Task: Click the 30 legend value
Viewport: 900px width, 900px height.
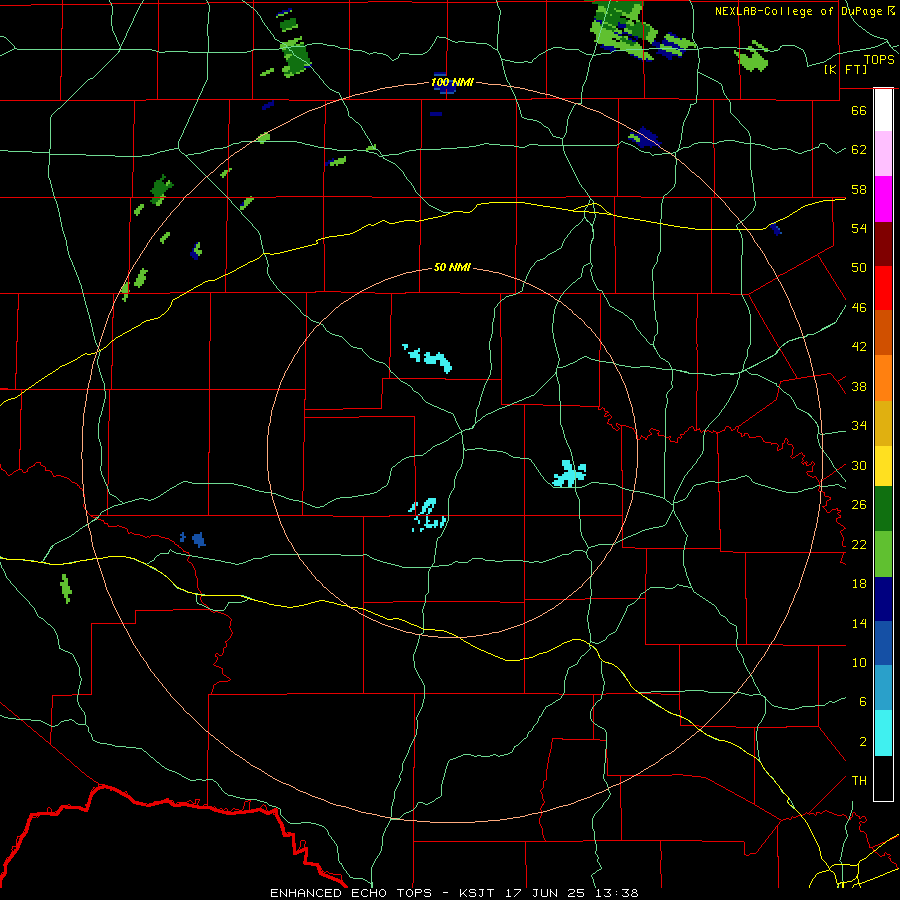Action: point(859,465)
